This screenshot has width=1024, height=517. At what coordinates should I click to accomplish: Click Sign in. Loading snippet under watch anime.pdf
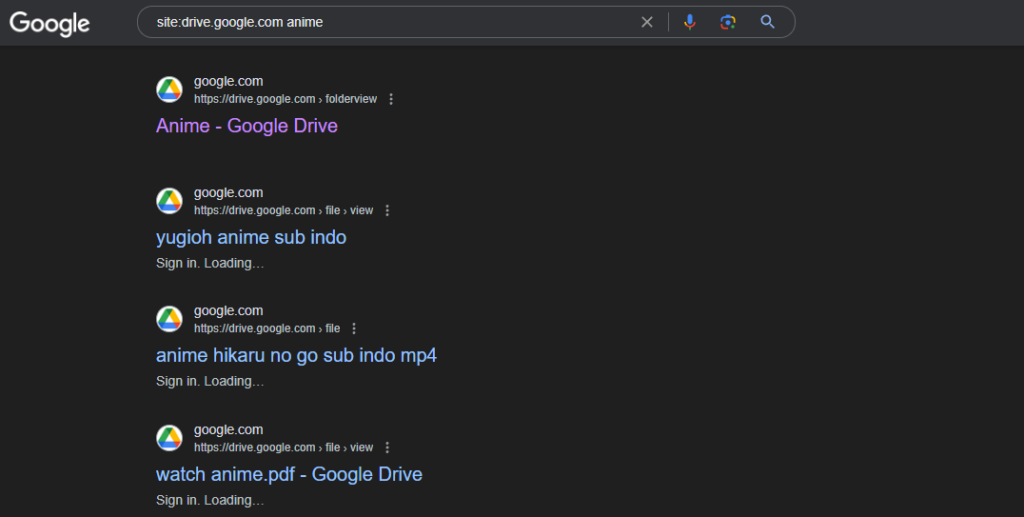[210, 500]
